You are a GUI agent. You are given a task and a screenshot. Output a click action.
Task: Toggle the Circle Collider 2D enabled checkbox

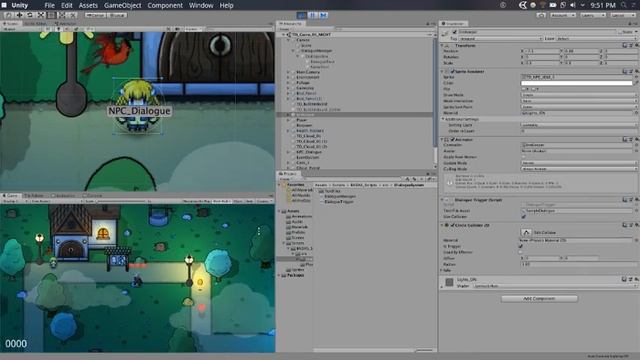click(452, 225)
